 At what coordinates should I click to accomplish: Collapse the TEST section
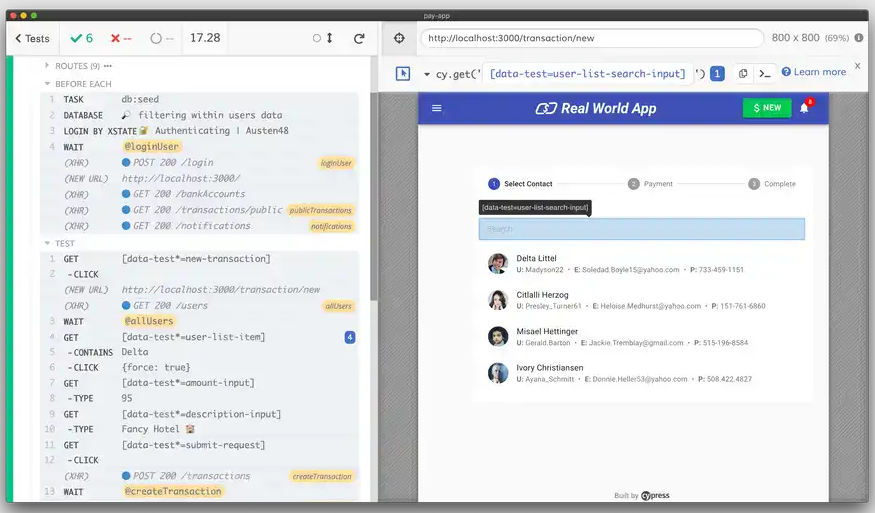(47, 243)
